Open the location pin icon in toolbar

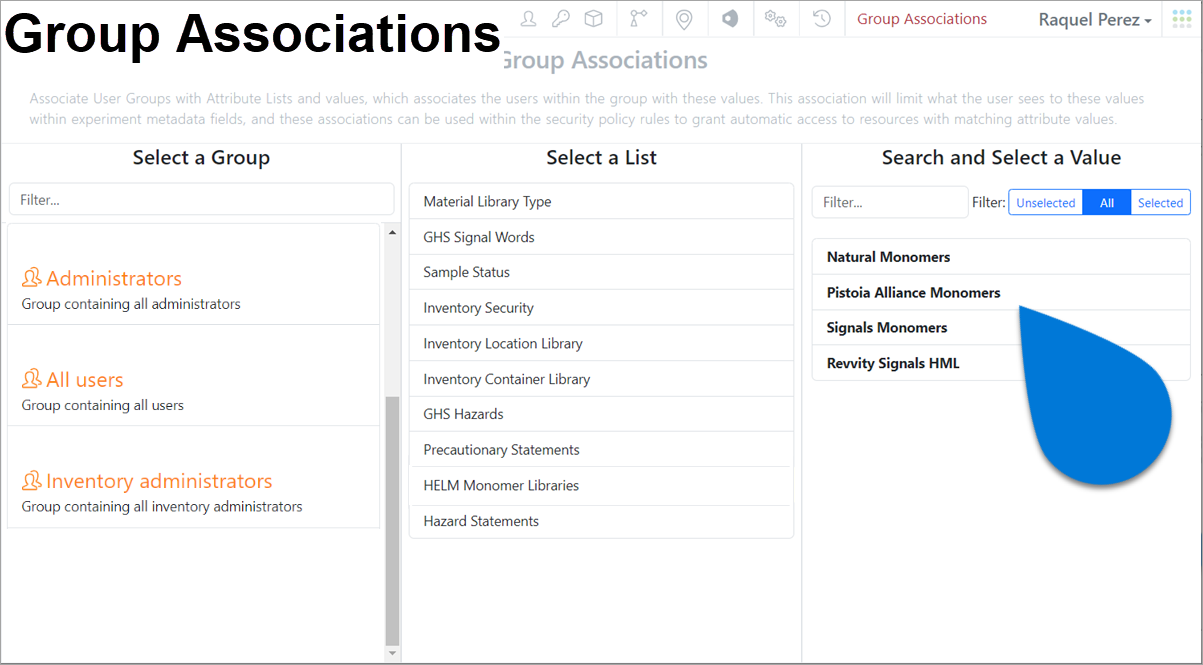[684, 19]
